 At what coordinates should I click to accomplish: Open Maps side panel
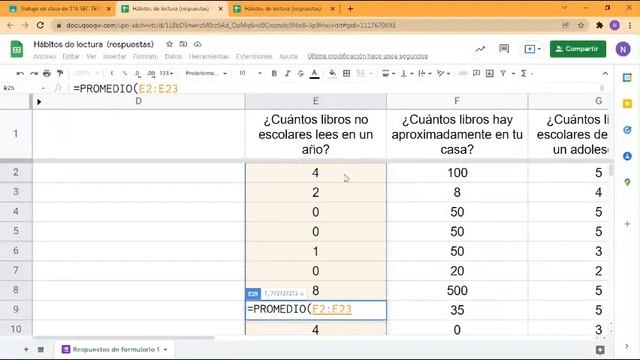[x=627, y=182]
